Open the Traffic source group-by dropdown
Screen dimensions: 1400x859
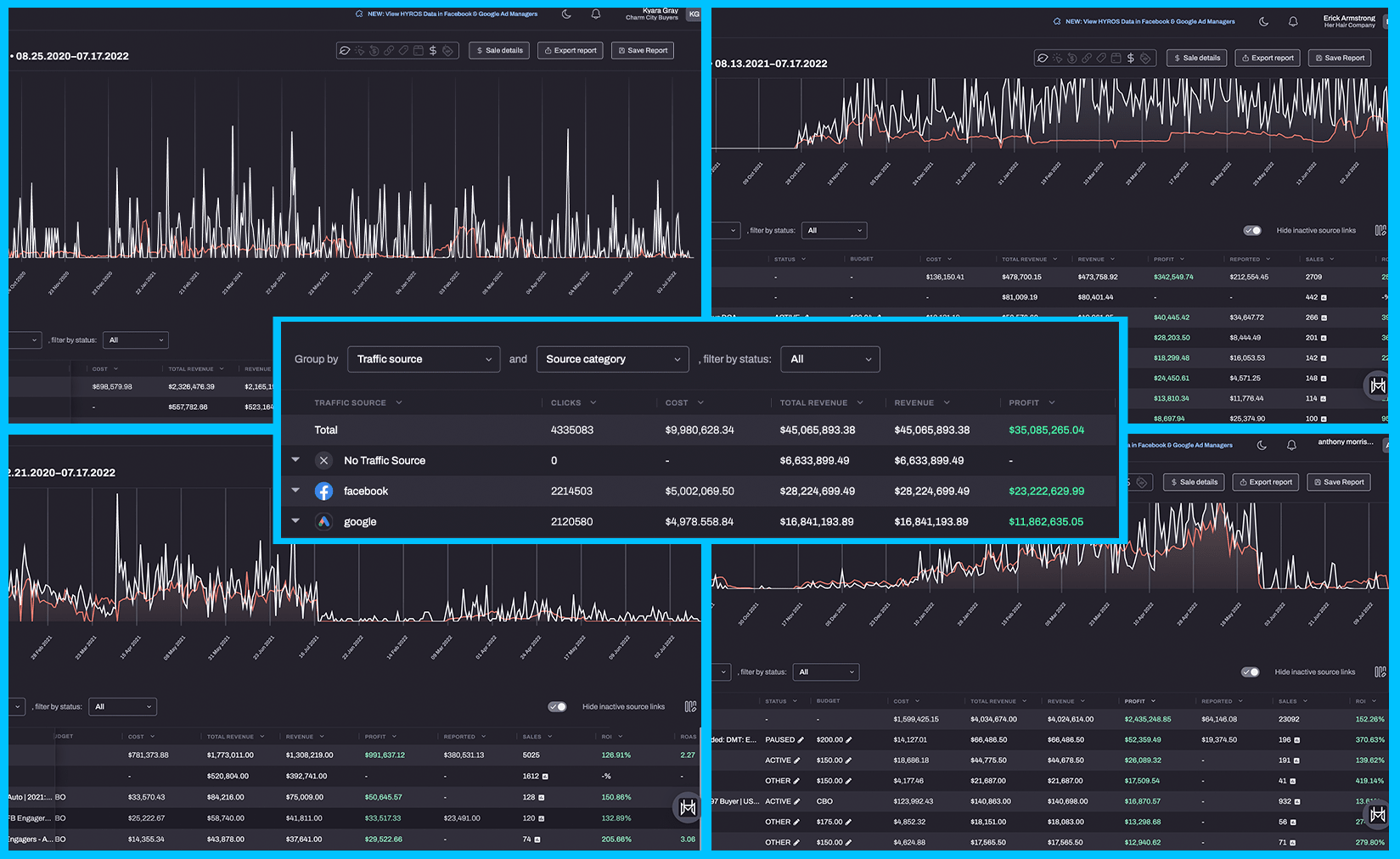click(x=423, y=359)
